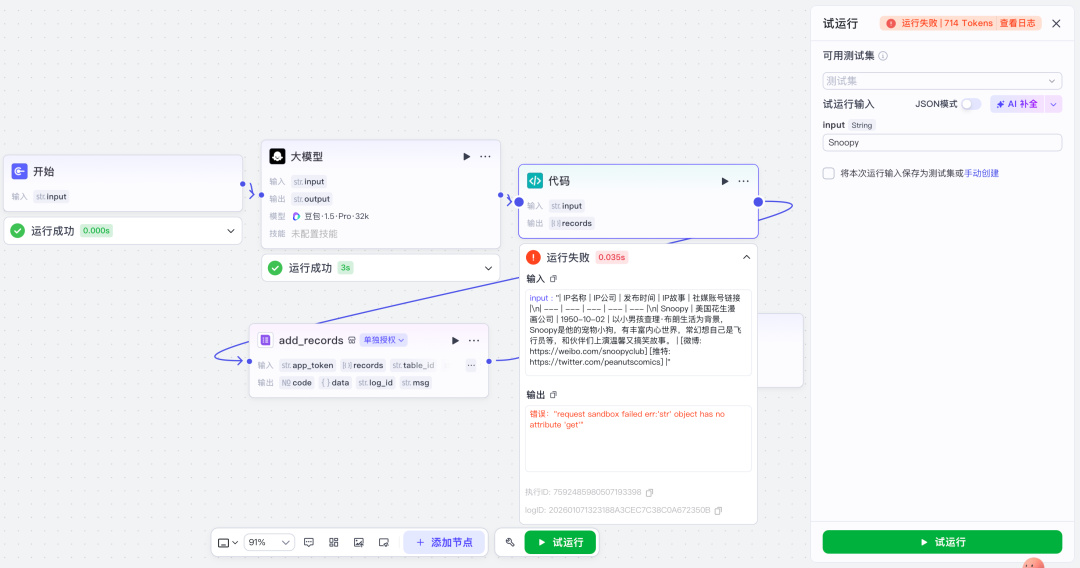
Task: Expand 开始 node 运行成功 result
Action: click(231, 231)
